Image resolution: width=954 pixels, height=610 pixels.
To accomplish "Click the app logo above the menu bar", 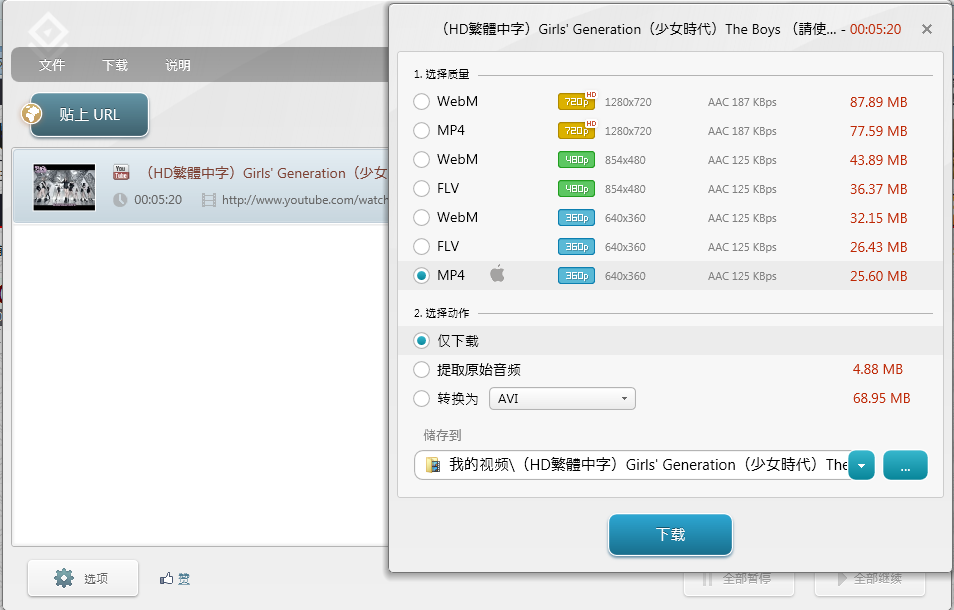I will 48,30.
